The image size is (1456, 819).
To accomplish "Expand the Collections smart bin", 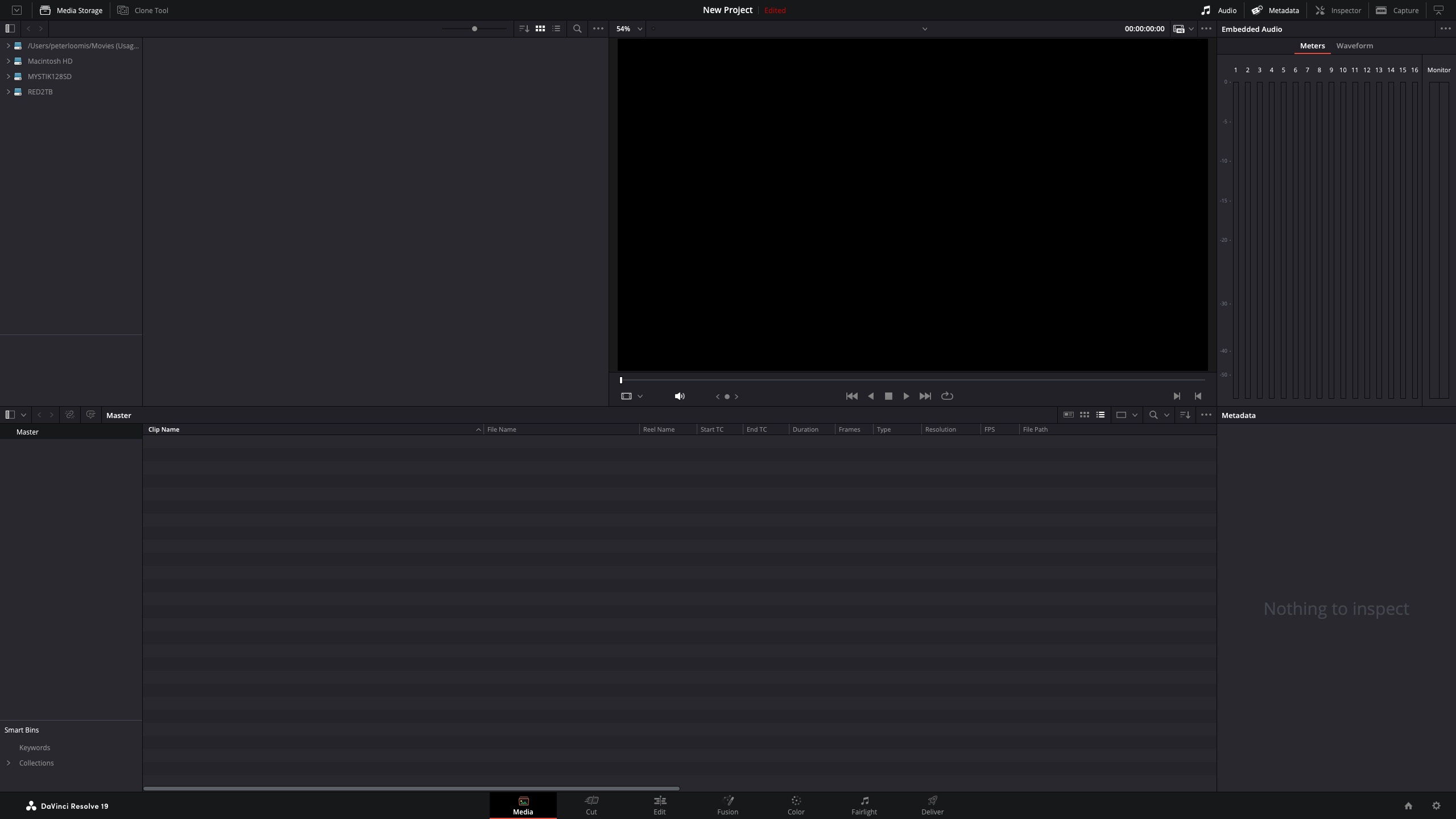I will pyautogui.click(x=9, y=763).
